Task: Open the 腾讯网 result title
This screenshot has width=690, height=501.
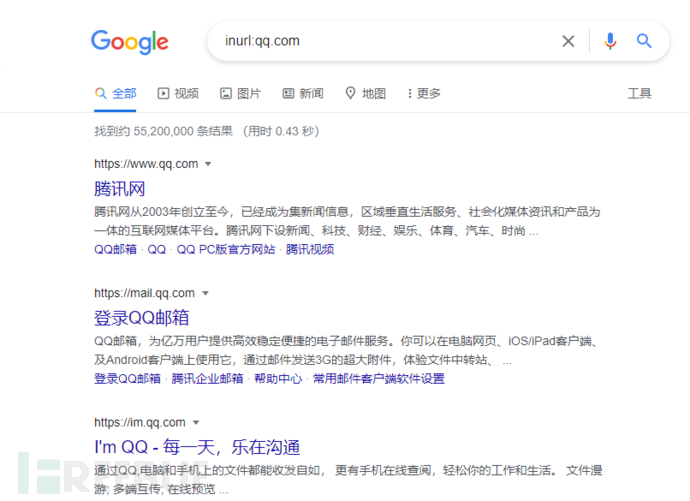Action: point(120,189)
